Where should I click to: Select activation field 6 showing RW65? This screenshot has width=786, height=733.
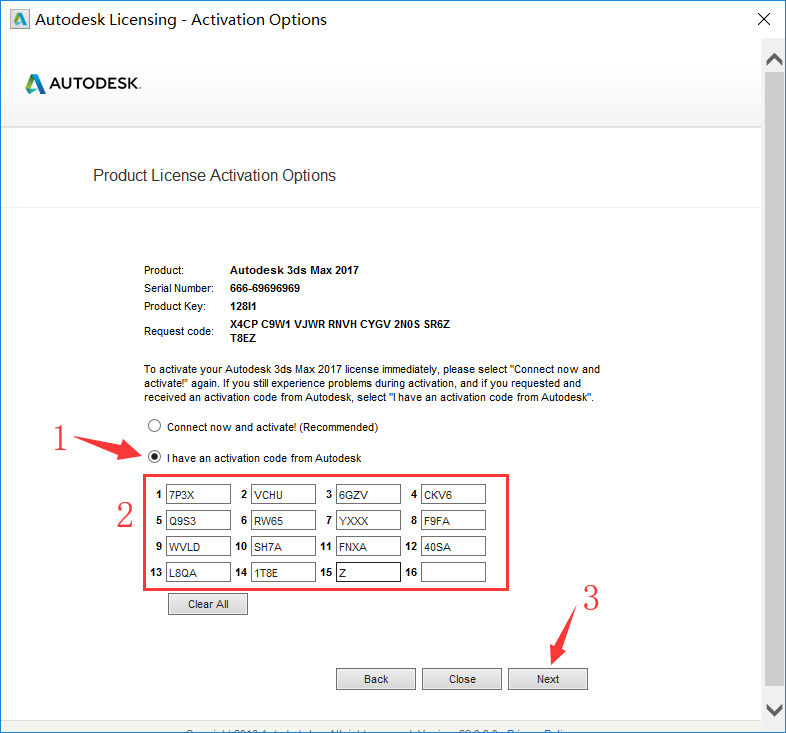click(x=282, y=520)
